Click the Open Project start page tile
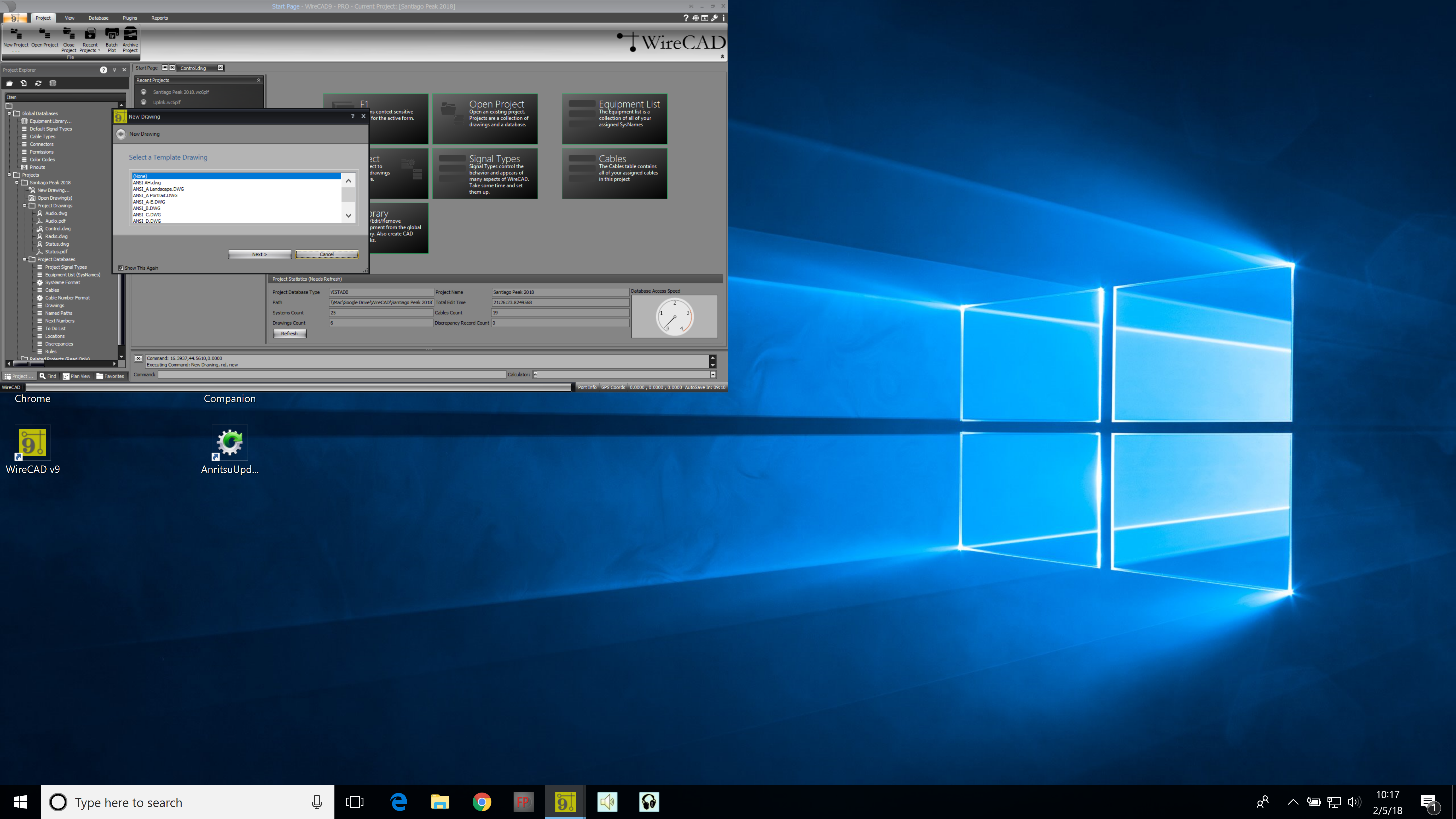The height and width of the screenshot is (819, 1456). click(485, 119)
